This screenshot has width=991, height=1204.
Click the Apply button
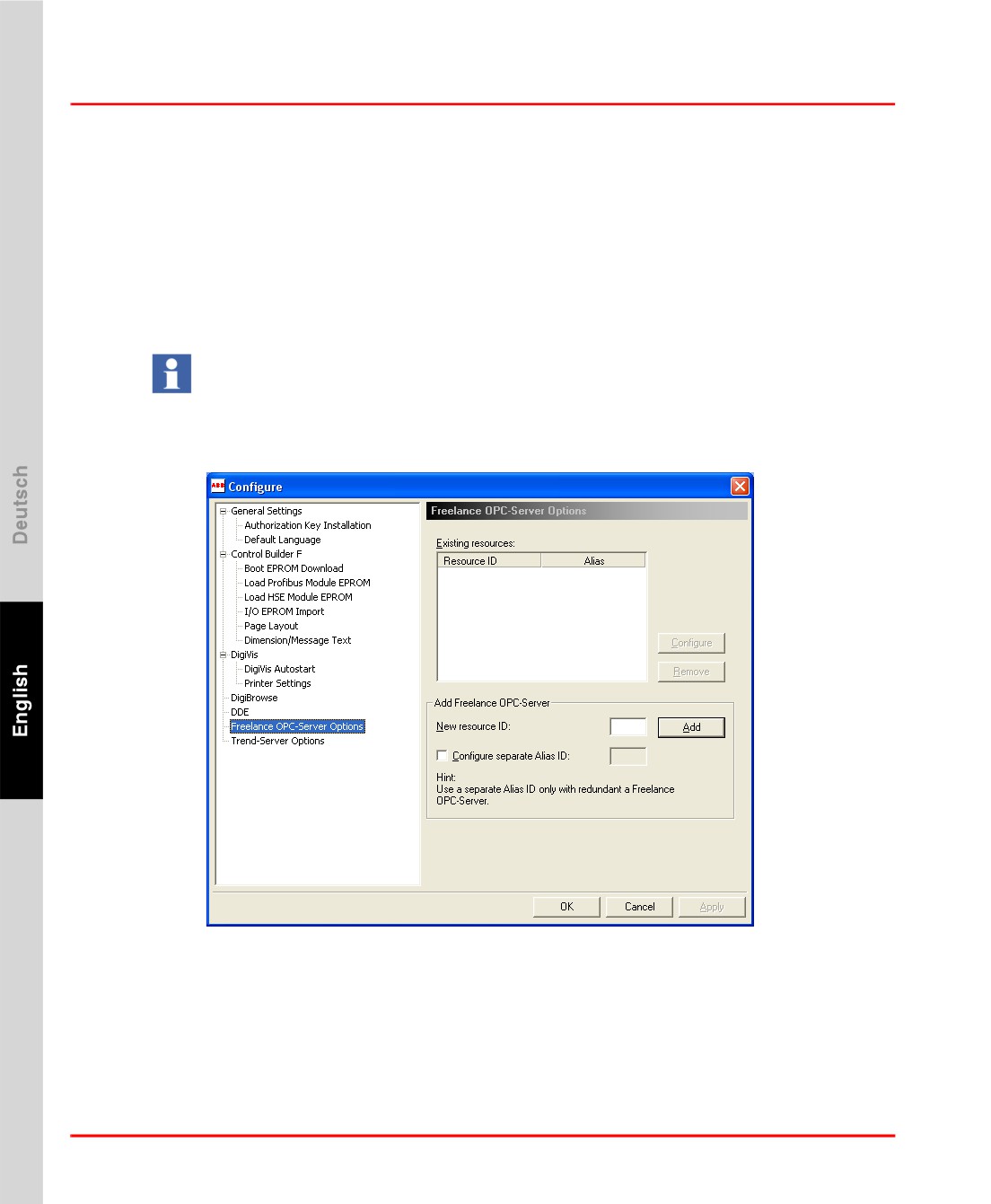712,907
